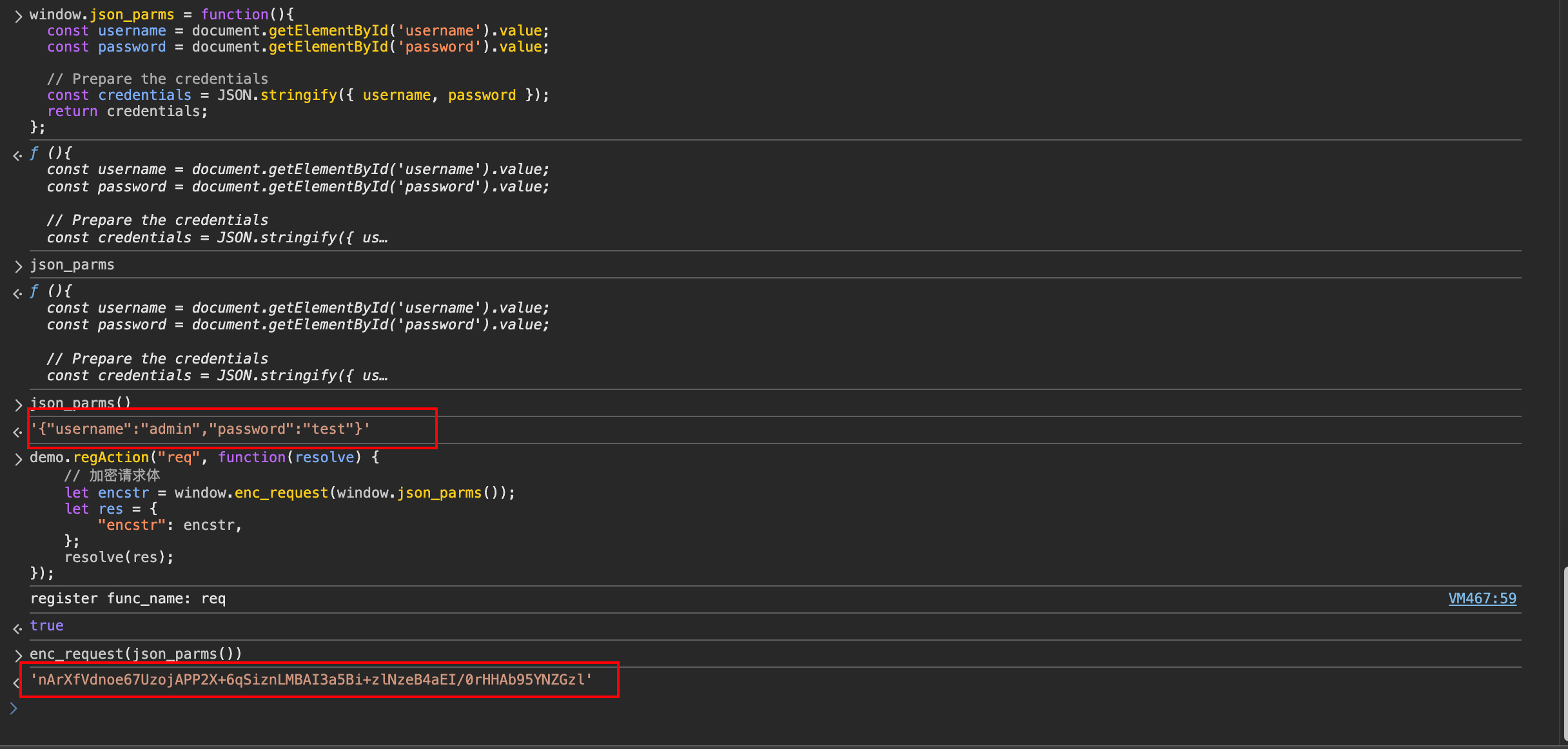The width and height of the screenshot is (1568, 749).
Task: Click the vertical scrollbar thumb
Action: tap(1565, 654)
